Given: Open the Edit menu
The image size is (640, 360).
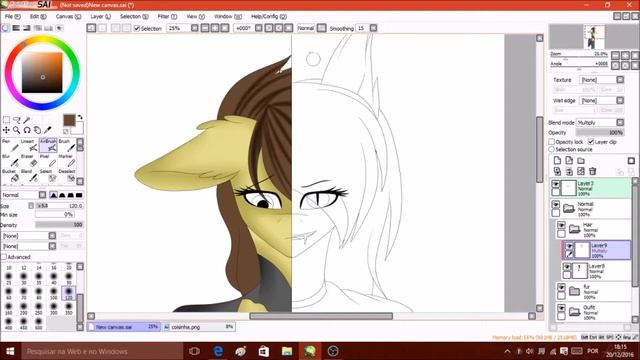Looking at the screenshot, I should 38,16.
